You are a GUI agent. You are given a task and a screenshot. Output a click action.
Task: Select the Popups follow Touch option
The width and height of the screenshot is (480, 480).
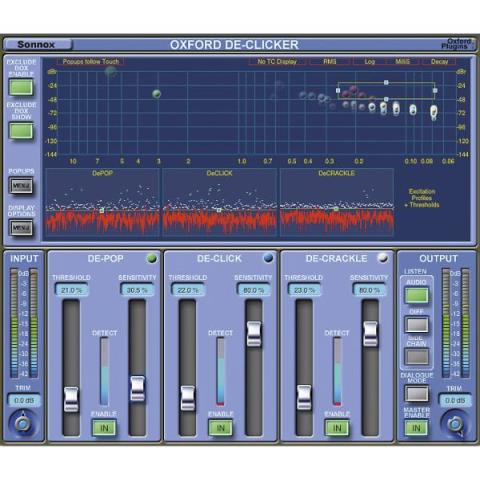click(x=91, y=62)
